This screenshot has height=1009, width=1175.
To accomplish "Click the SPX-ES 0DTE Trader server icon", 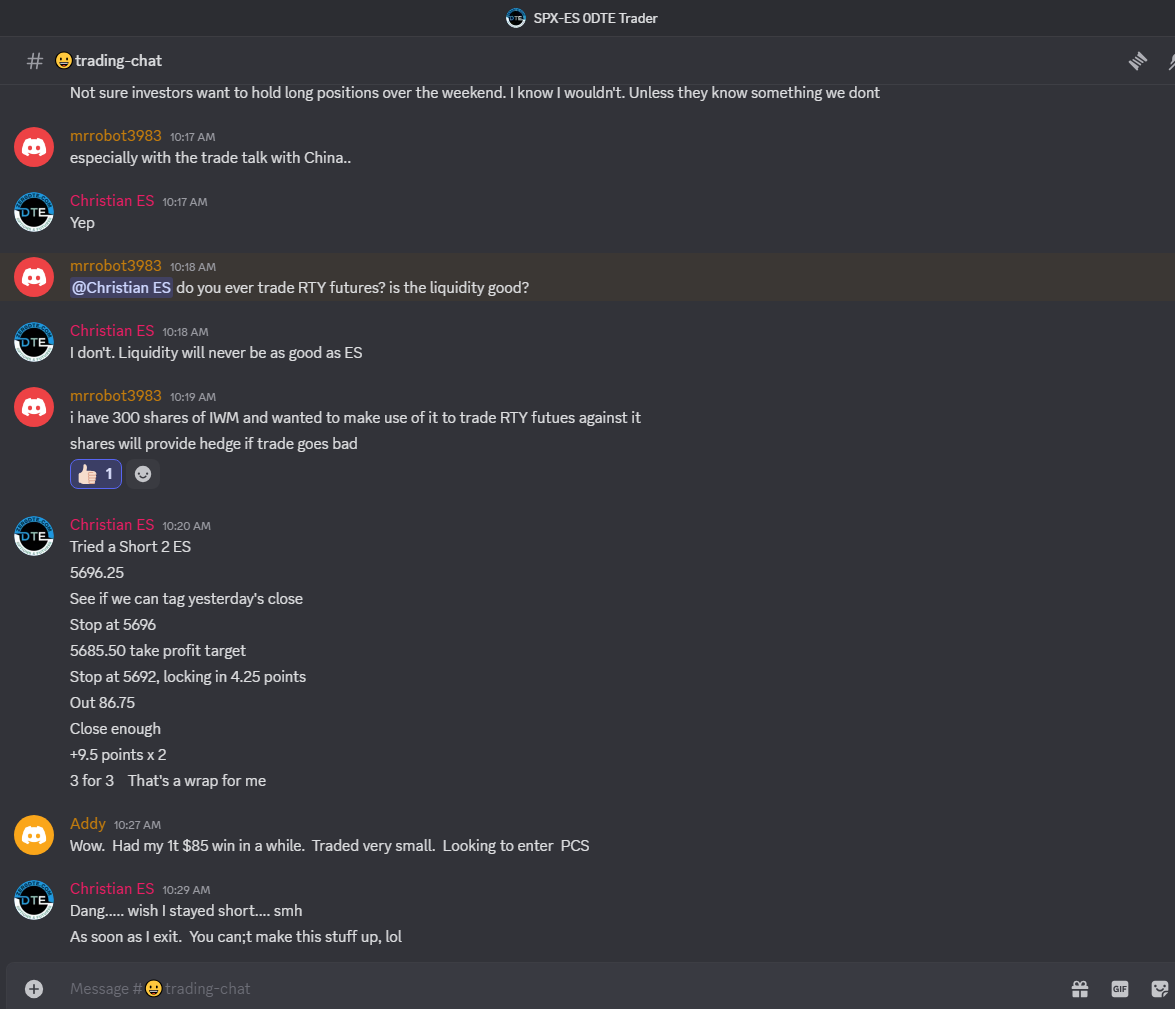I will (516, 18).
